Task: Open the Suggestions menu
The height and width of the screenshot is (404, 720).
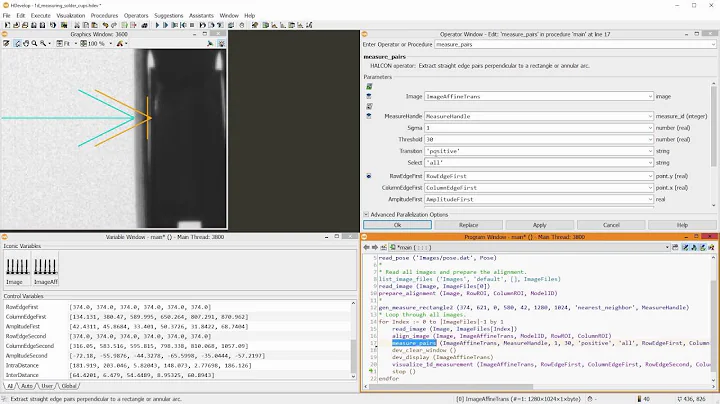Action: pyautogui.click(x=169, y=15)
